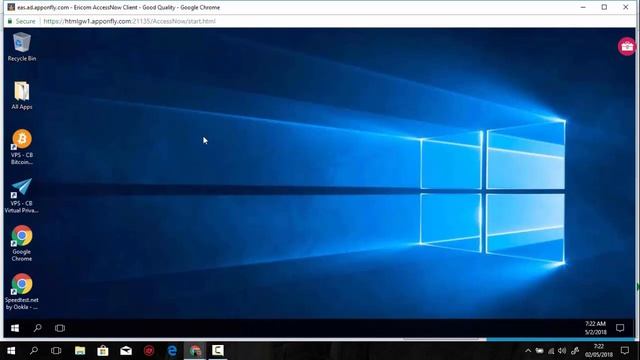The image size is (640, 360).
Task: Click the remote desktop clock showing 7:22 AM
Action: (596, 328)
